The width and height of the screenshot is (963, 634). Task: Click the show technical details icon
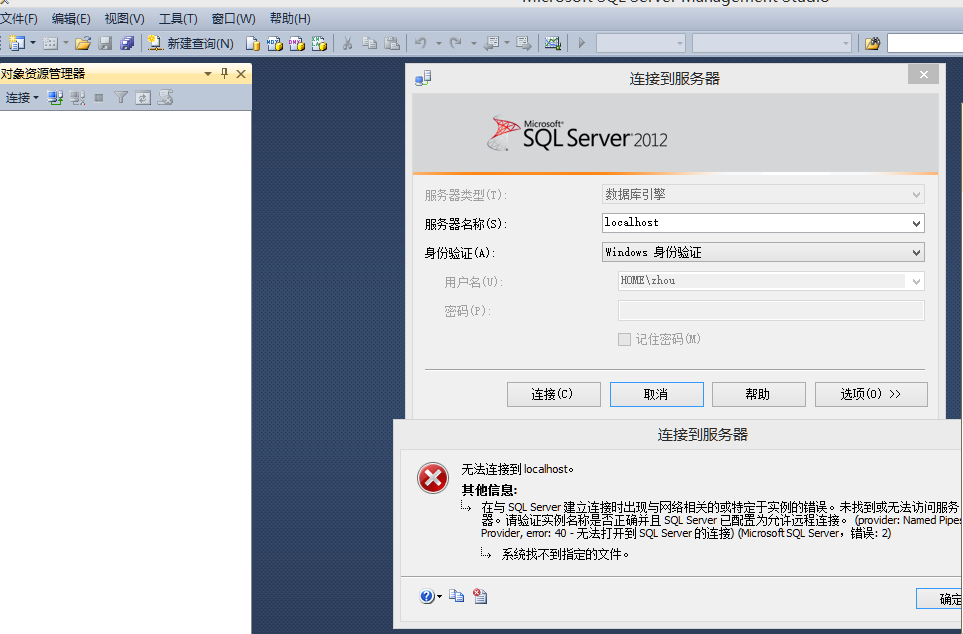tap(480, 596)
